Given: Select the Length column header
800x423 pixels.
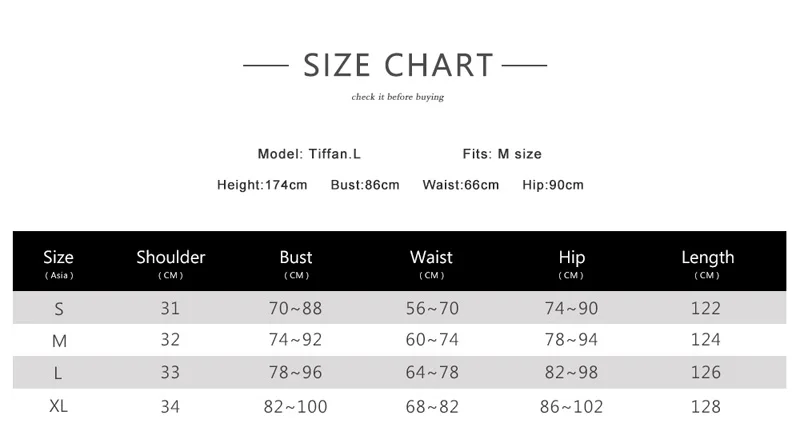Looking at the screenshot, I should [x=707, y=262].
